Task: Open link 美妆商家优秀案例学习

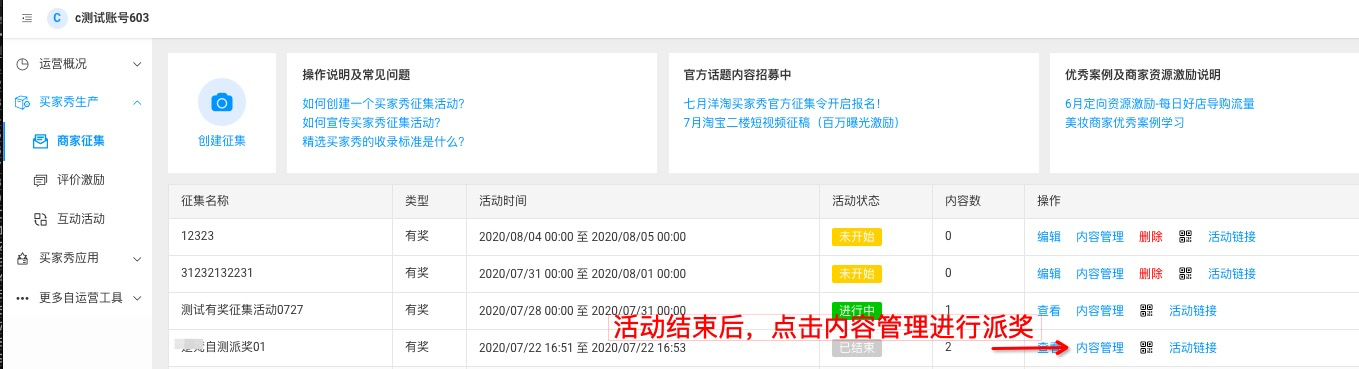Action: [x=1125, y=122]
